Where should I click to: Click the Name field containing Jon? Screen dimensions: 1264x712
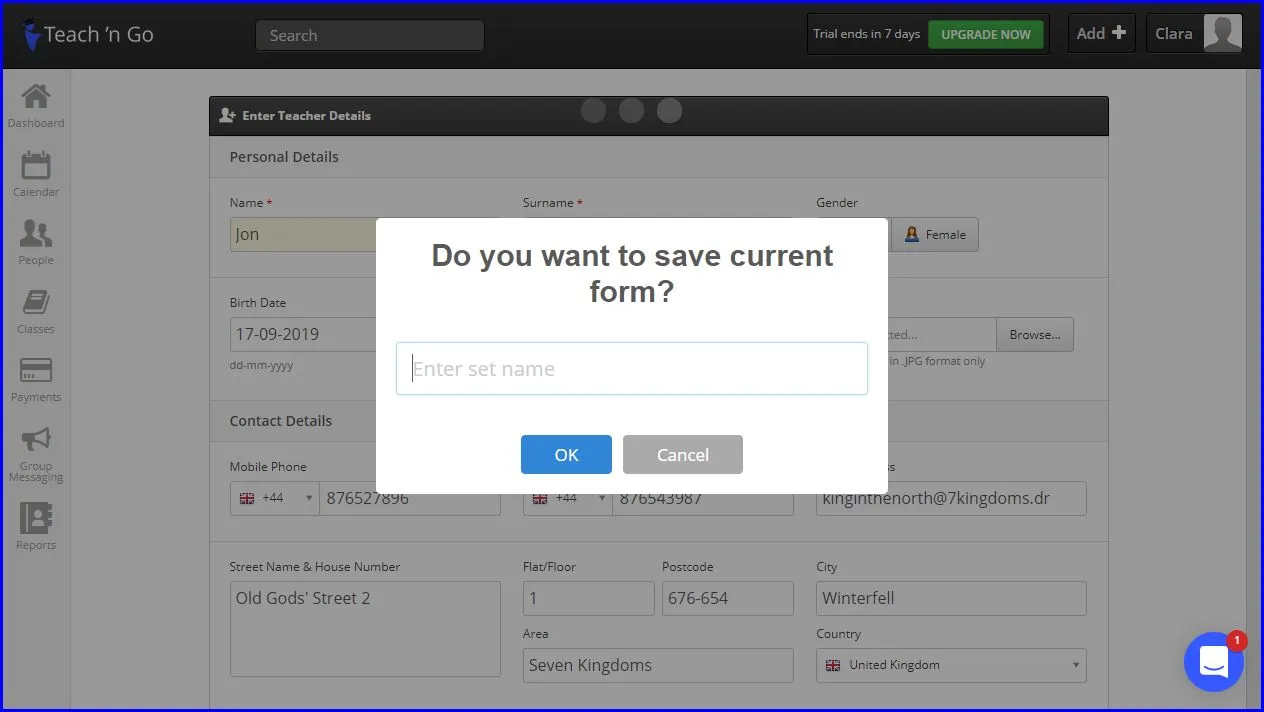click(x=304, y=234)
